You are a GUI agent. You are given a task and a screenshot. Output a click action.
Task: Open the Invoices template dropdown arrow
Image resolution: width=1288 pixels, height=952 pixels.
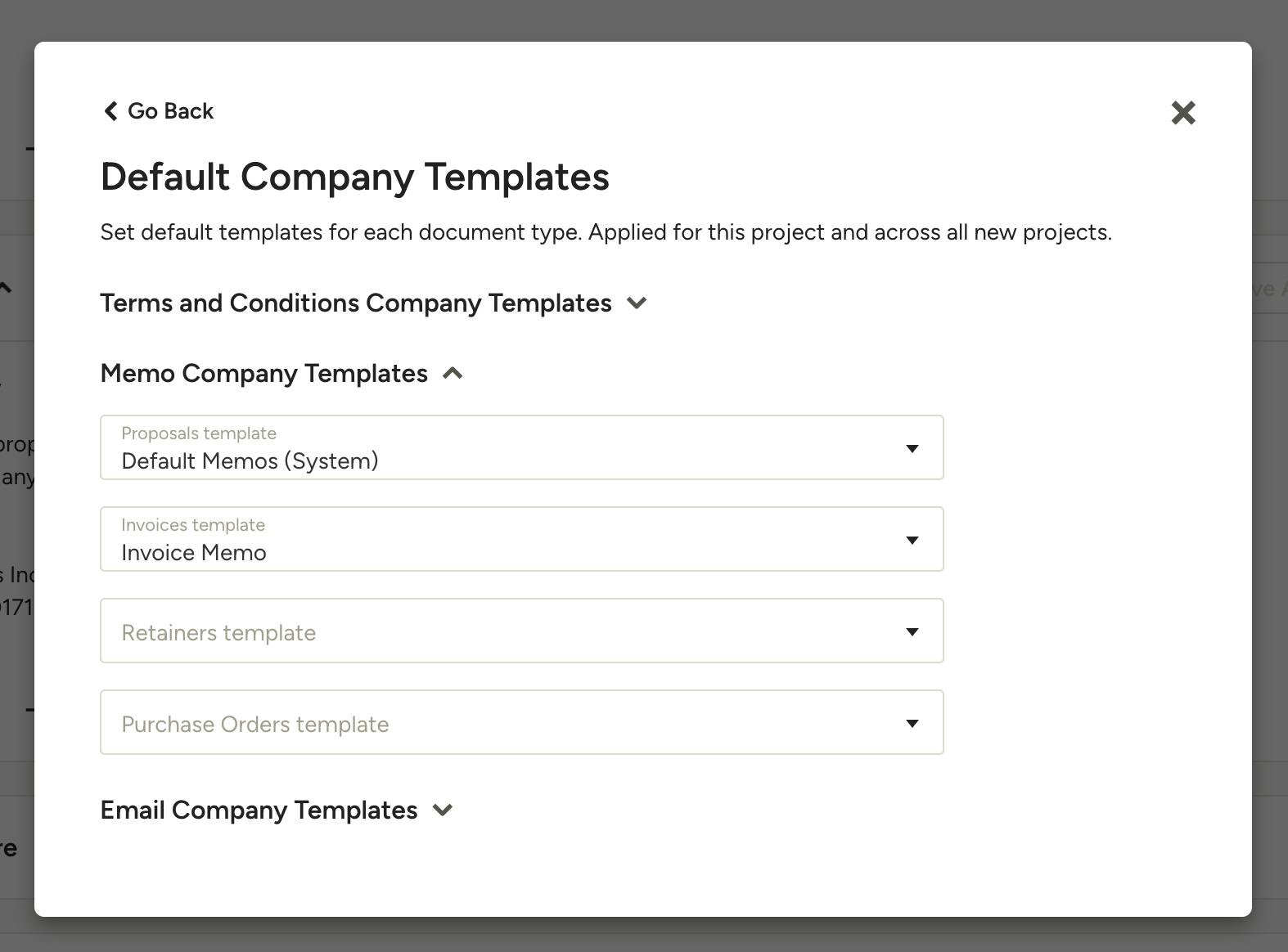(912, 540)
